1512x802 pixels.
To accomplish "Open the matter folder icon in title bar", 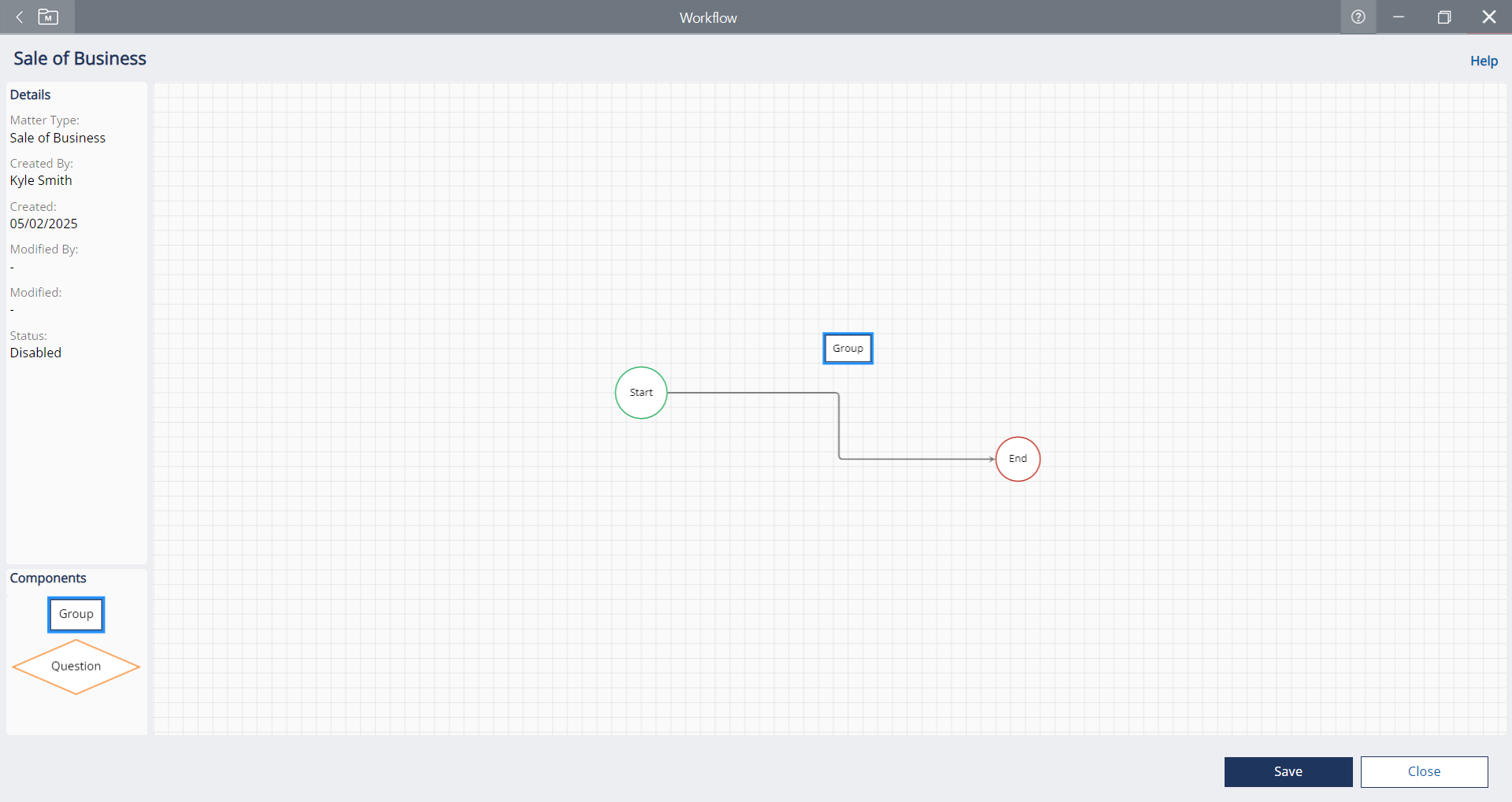I will coord(48,17).
